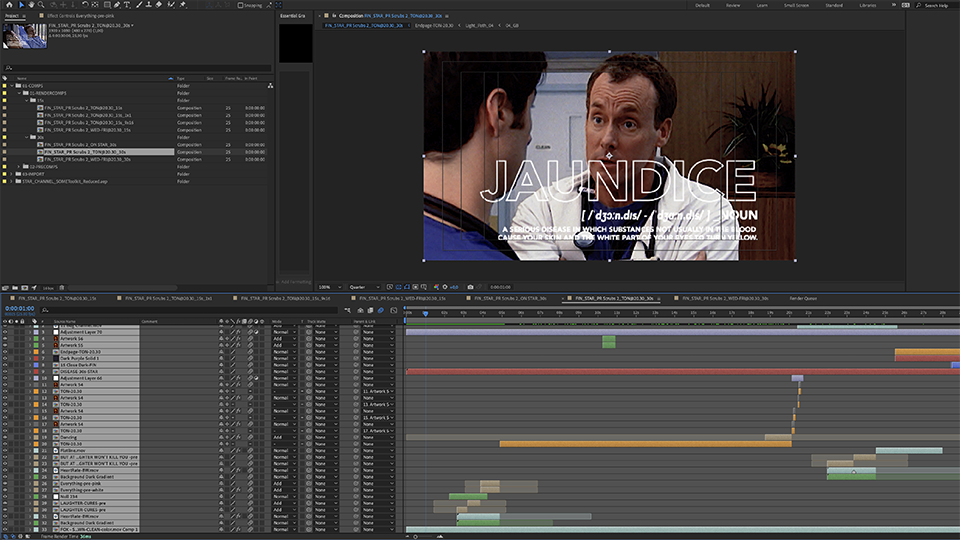Viewport: 960px width, 540px height.
Task: Open project flowchart view icon
Action: pos(270,86)
